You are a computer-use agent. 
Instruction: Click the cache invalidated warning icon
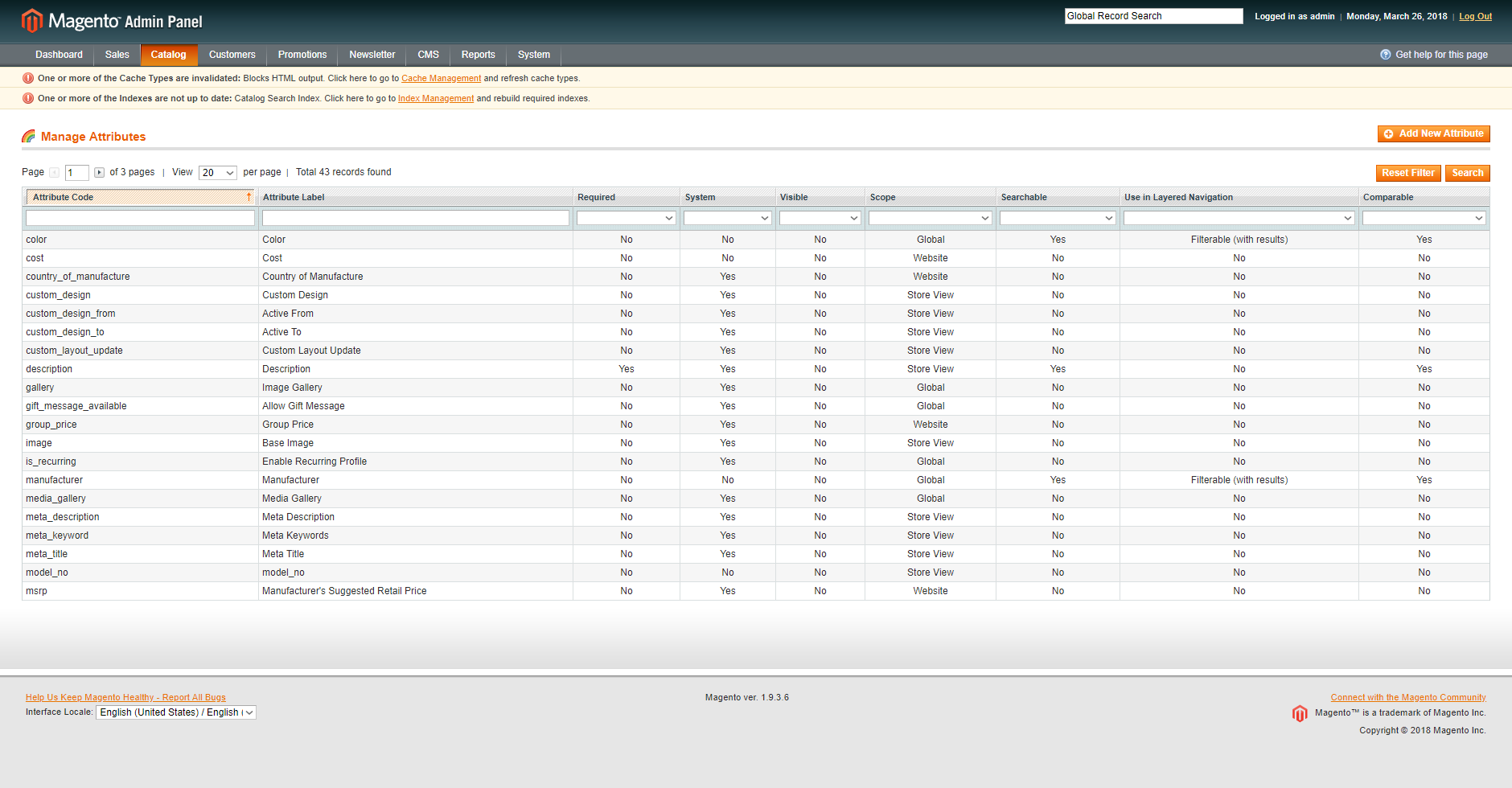(x=28, y=78)
